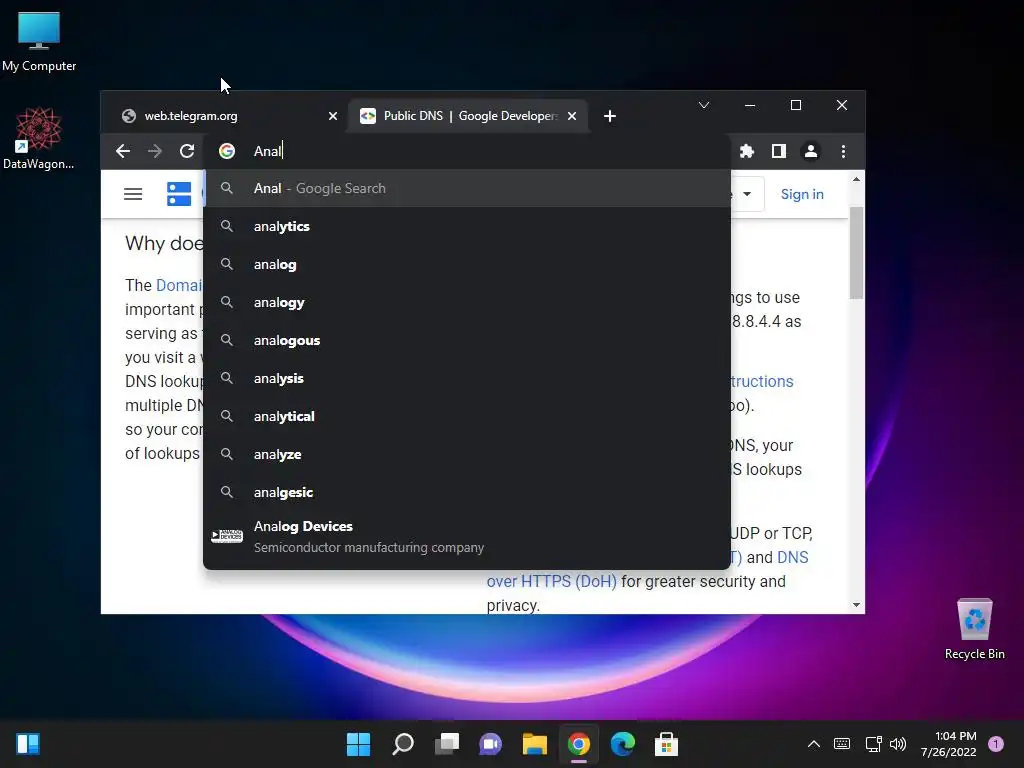Open Widgets panel on taskbar

27,744
